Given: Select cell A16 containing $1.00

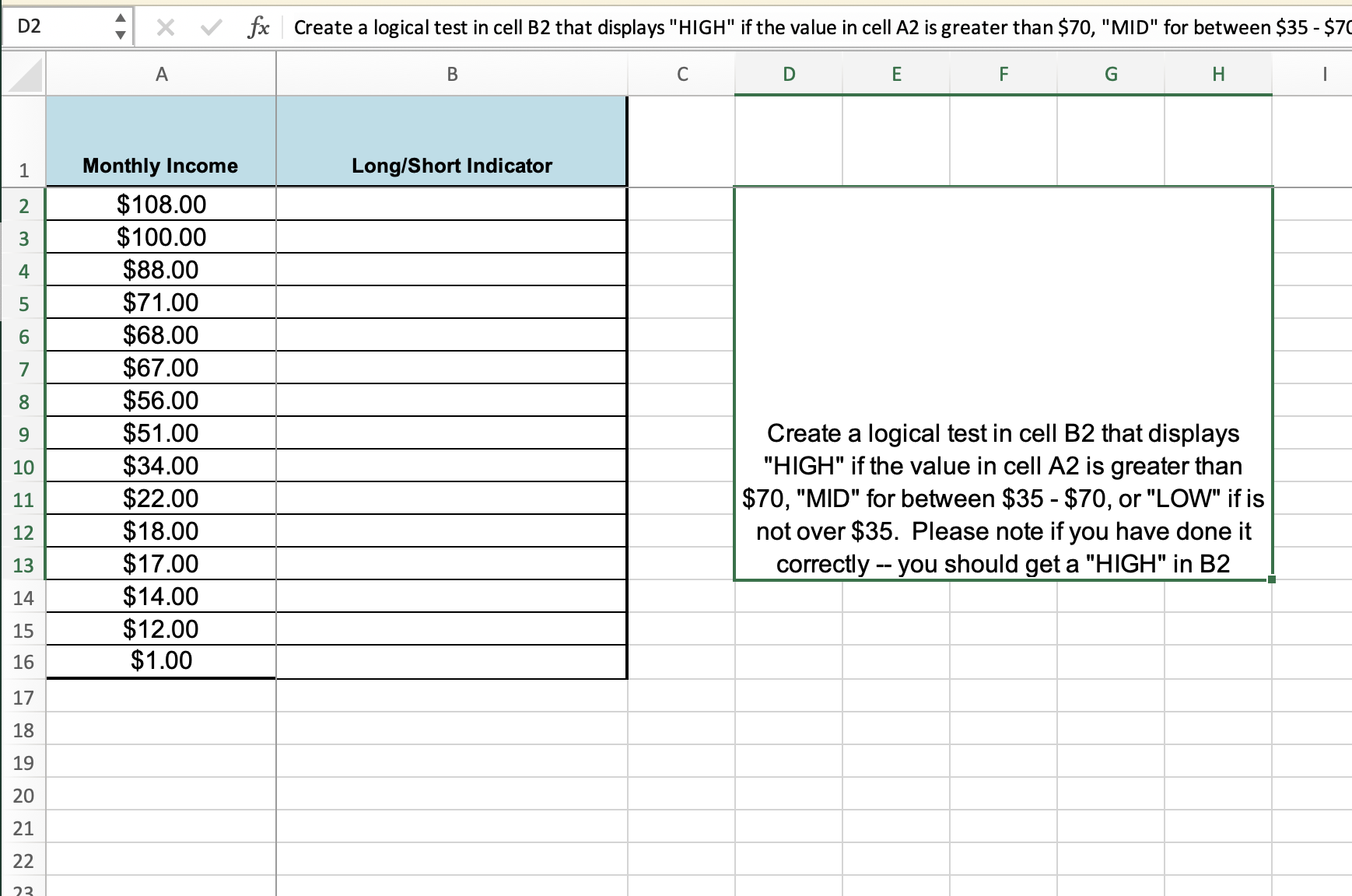Looking at the screenshot, I should point(160,660).
